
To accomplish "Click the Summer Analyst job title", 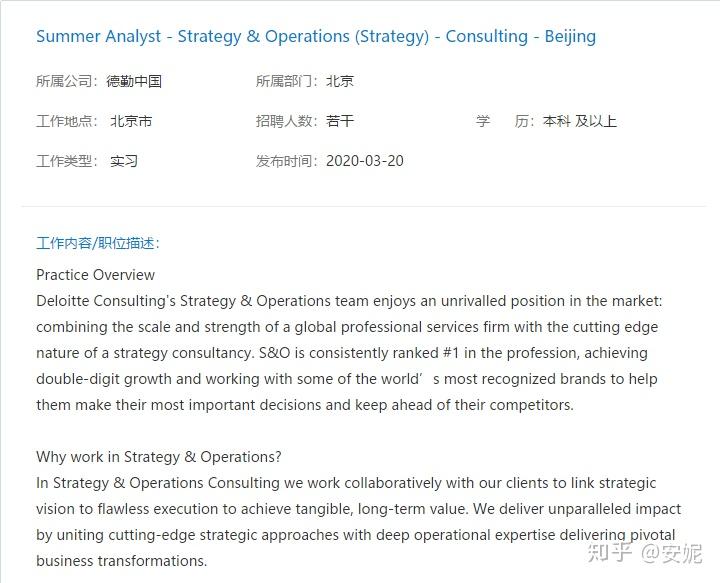I will [x=315, y=37].
